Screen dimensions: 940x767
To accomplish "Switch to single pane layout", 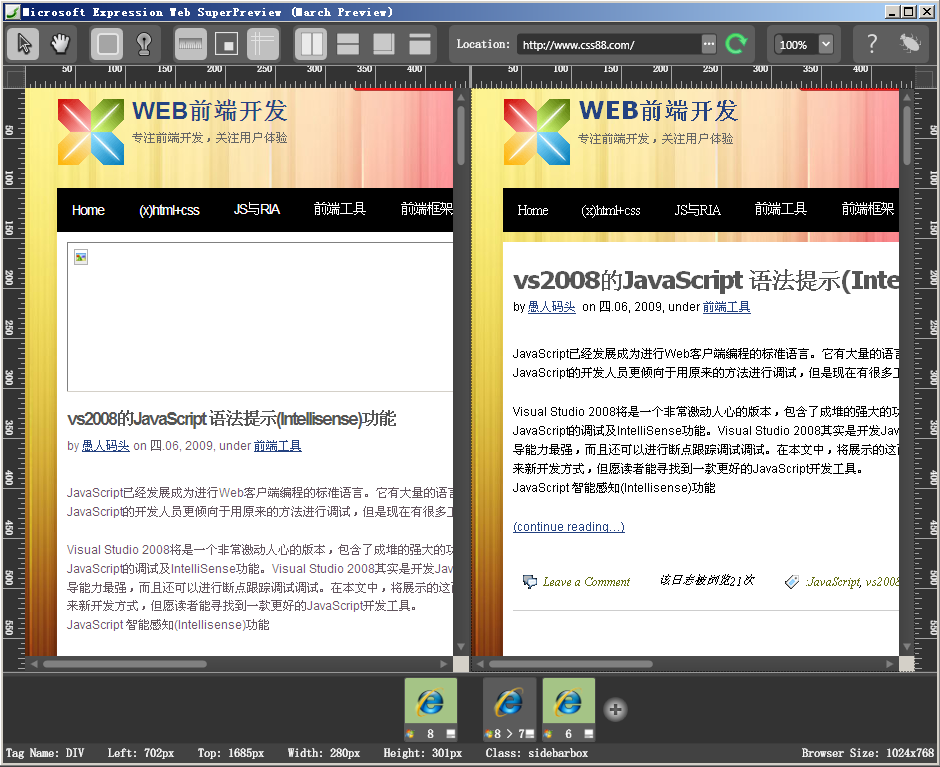I will click(420, 44).
